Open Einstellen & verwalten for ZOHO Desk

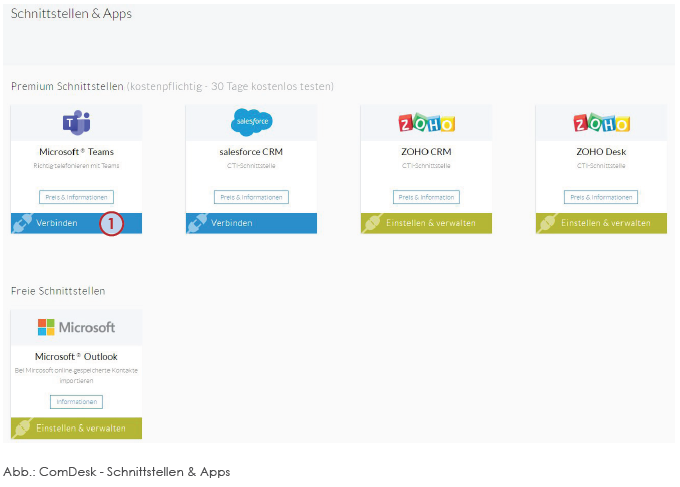601,223
